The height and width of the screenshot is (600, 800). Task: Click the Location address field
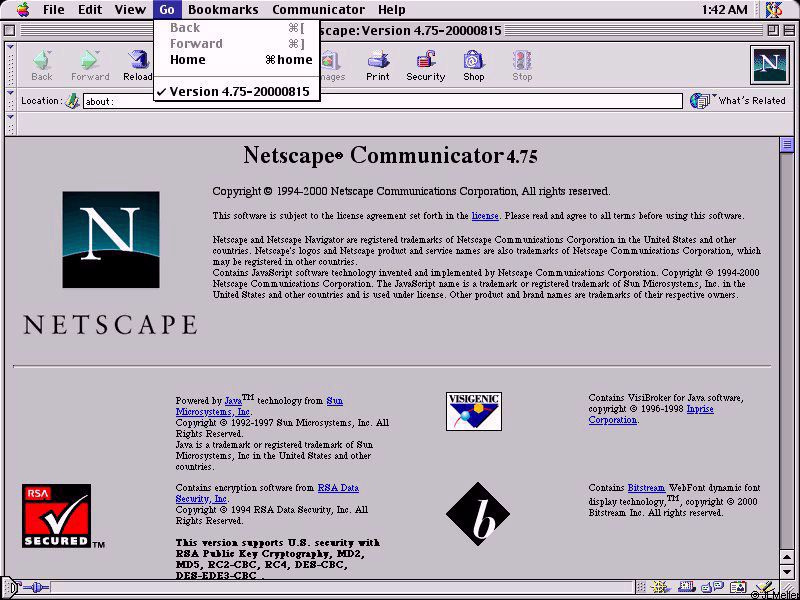383,101
